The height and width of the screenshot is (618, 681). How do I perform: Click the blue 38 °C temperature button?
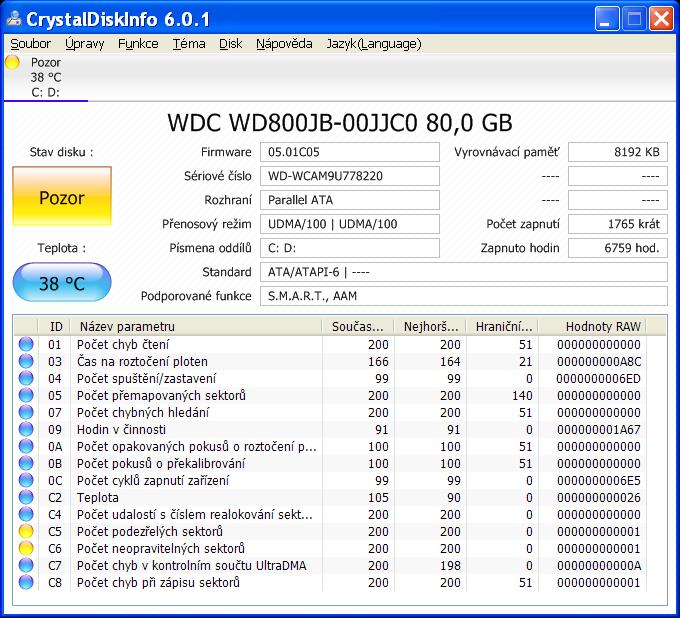[x=62, y=283]
